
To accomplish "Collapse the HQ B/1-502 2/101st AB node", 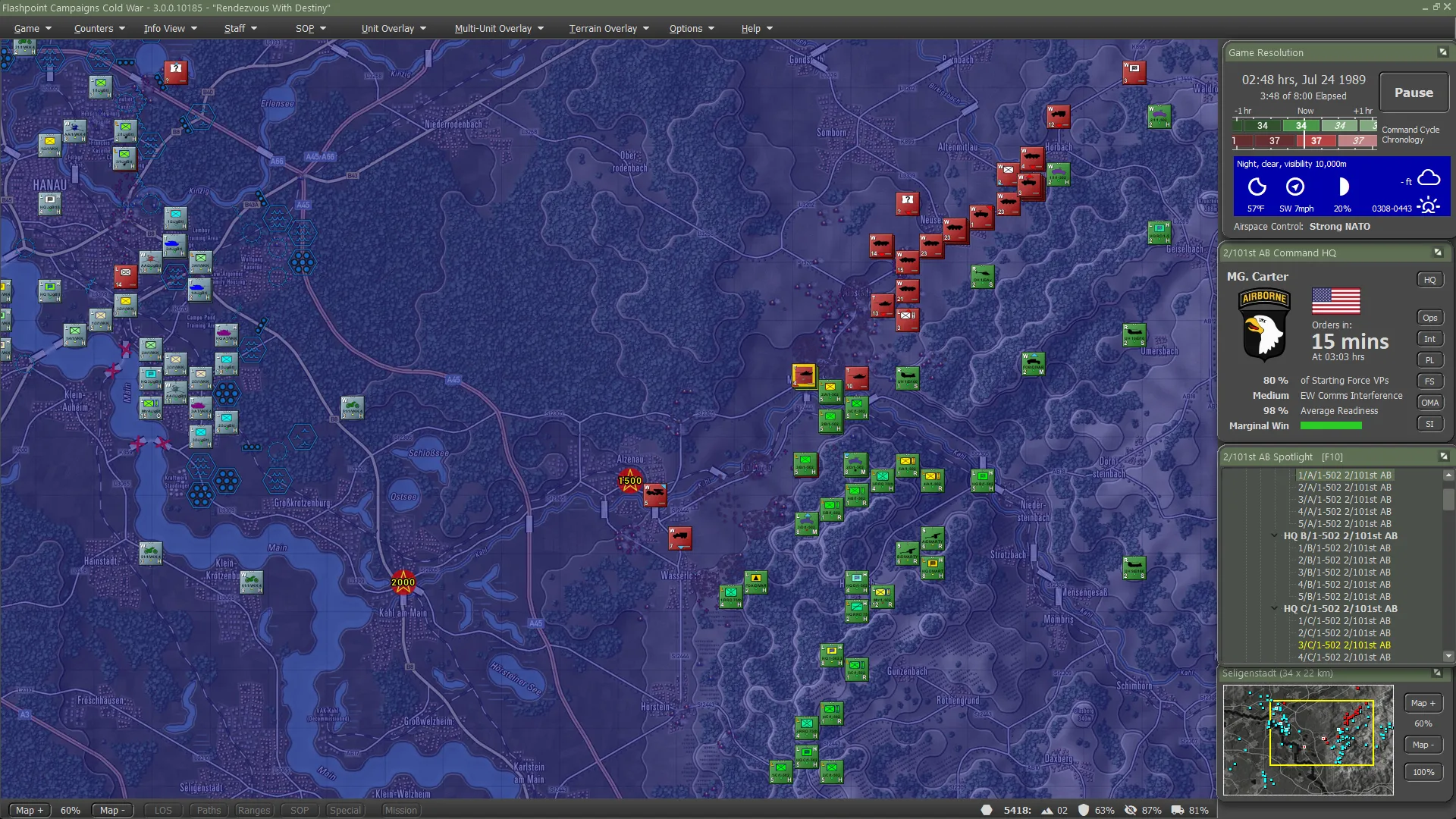I will [x=1275, y=536].
